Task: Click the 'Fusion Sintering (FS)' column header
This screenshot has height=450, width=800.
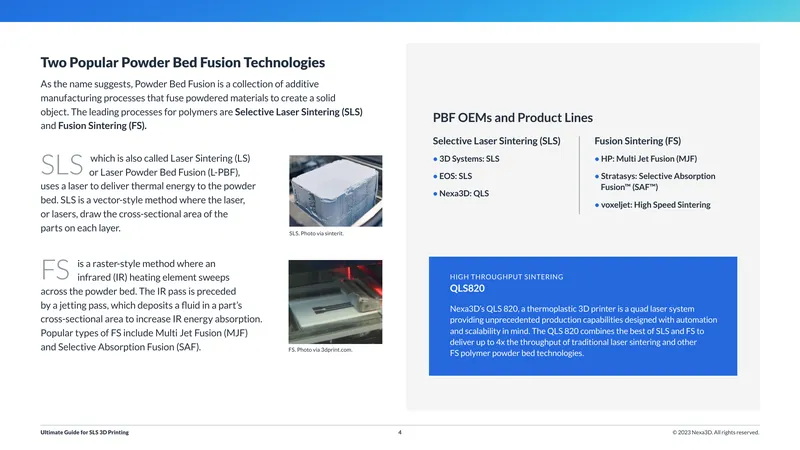Action: [x=637, y=141]
